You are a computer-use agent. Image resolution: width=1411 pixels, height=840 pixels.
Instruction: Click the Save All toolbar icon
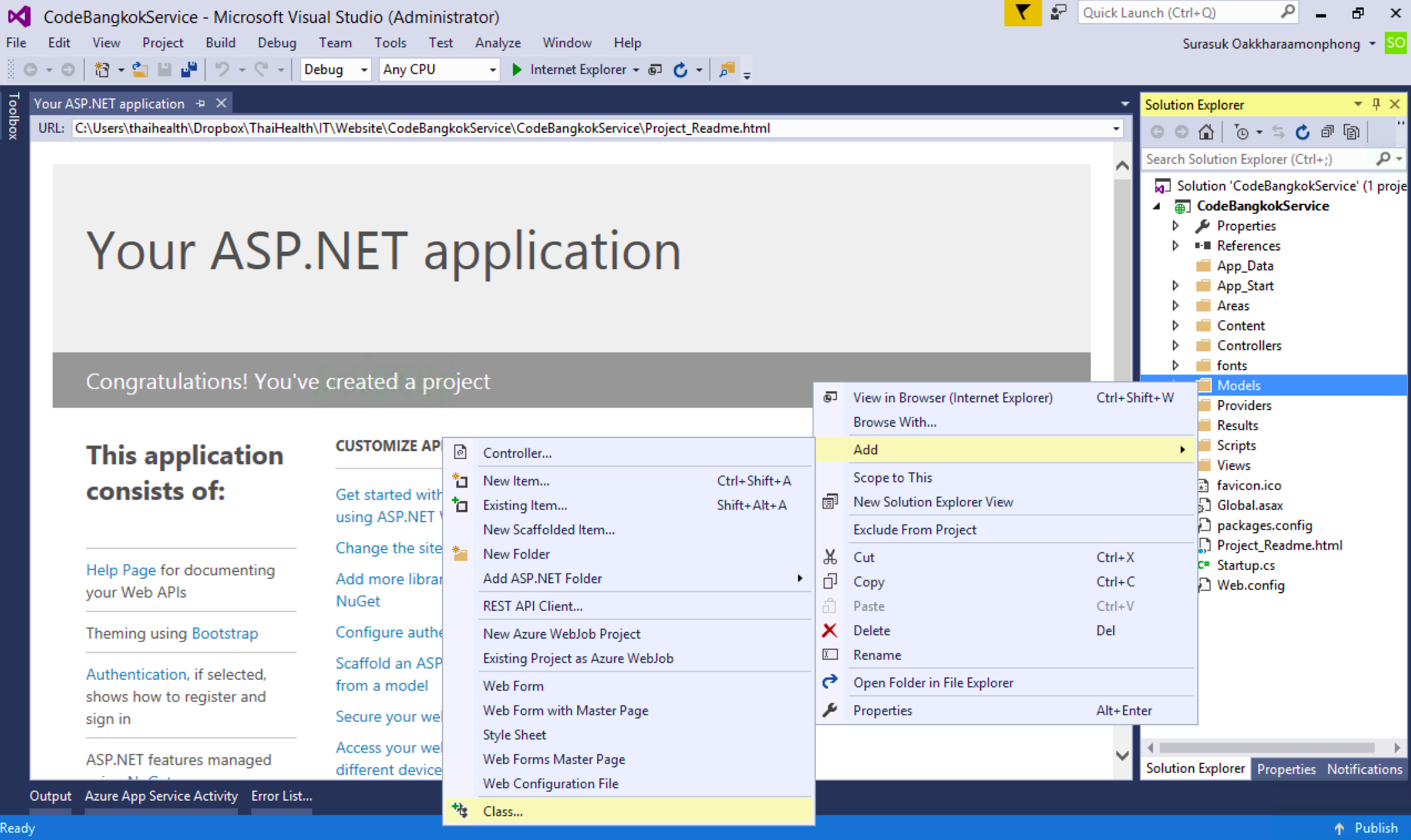pos(189,70)
